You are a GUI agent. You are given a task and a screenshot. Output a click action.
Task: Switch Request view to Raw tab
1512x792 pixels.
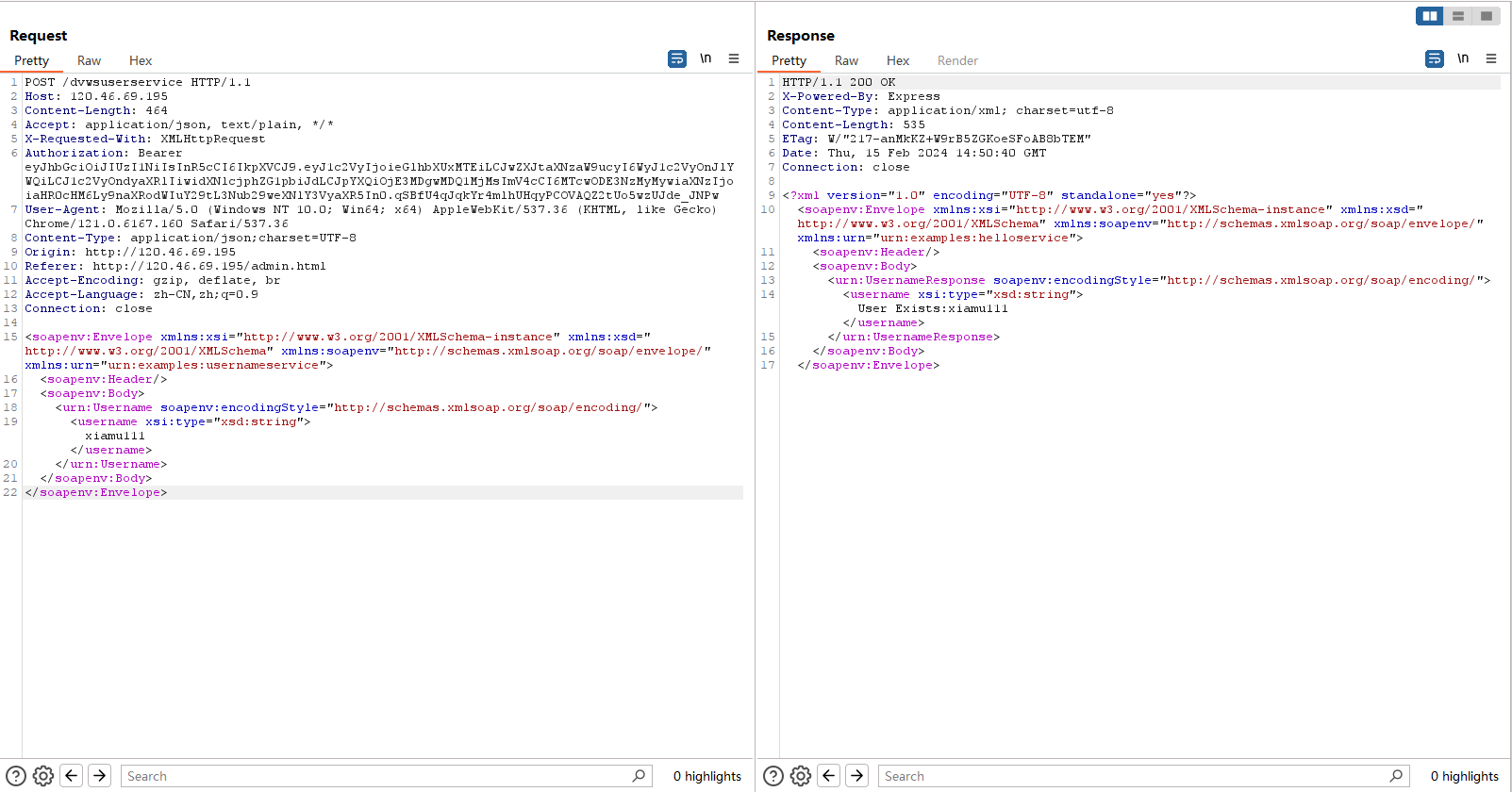[89, 60]
